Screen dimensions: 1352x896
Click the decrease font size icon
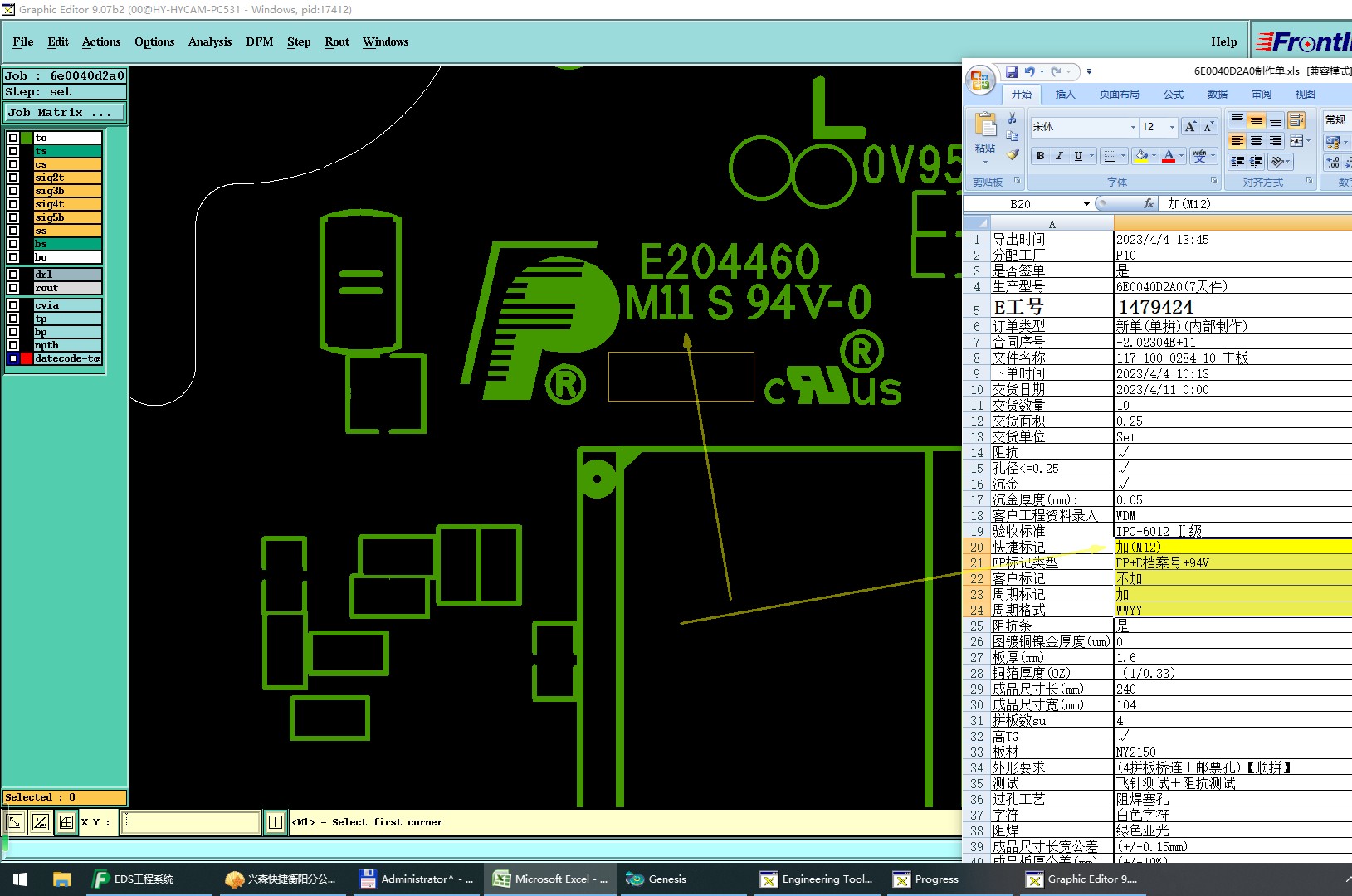coord(1208,127)
